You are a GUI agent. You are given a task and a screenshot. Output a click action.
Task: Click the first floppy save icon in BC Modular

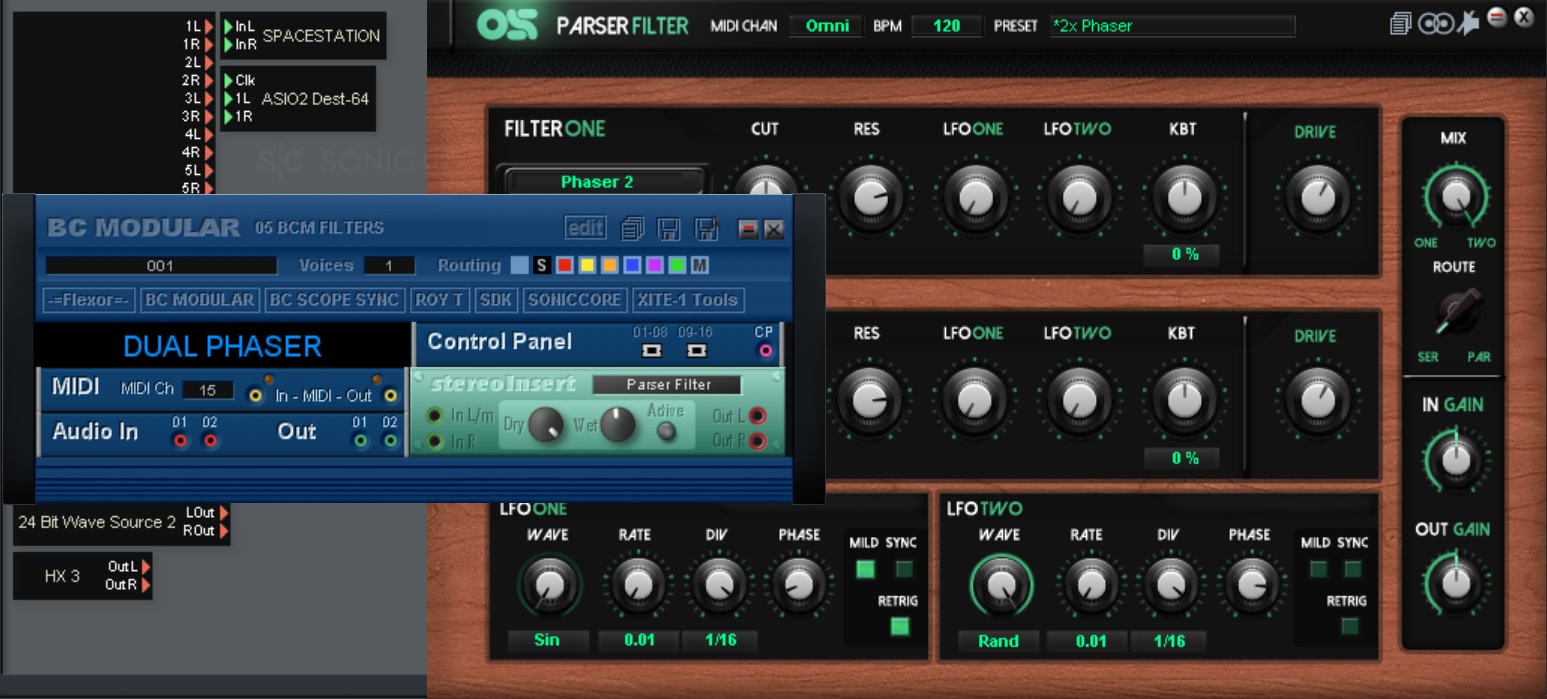(x=670, y=229)
